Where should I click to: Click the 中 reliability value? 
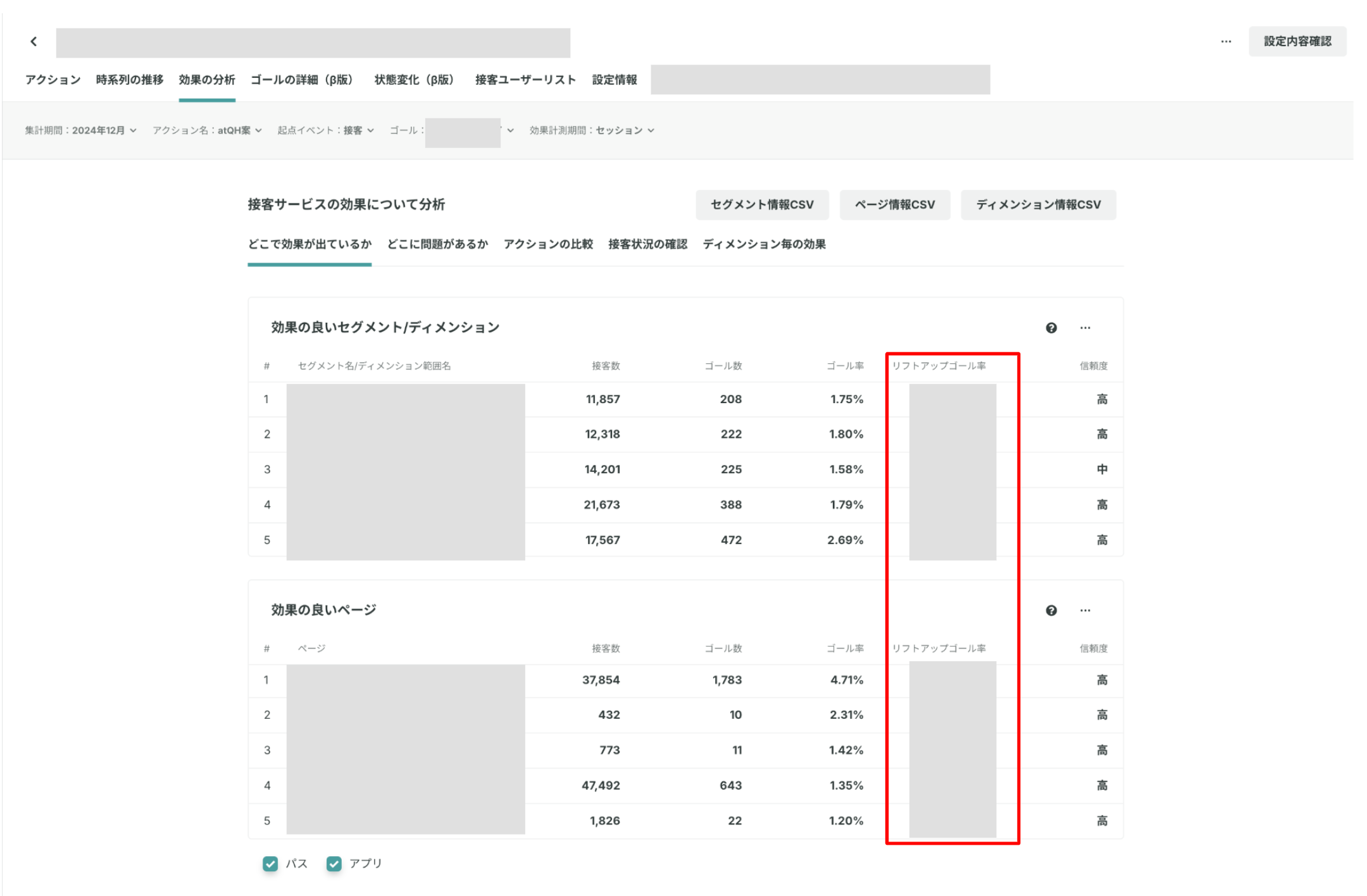point(1102,470)
